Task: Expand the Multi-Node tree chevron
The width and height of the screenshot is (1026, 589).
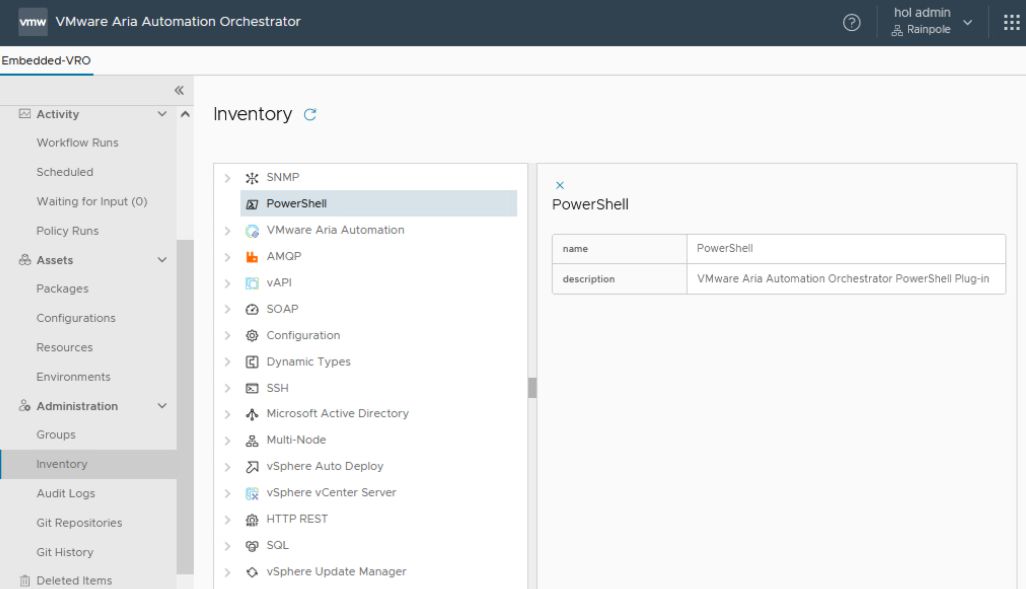Action: tap(227, 440)
